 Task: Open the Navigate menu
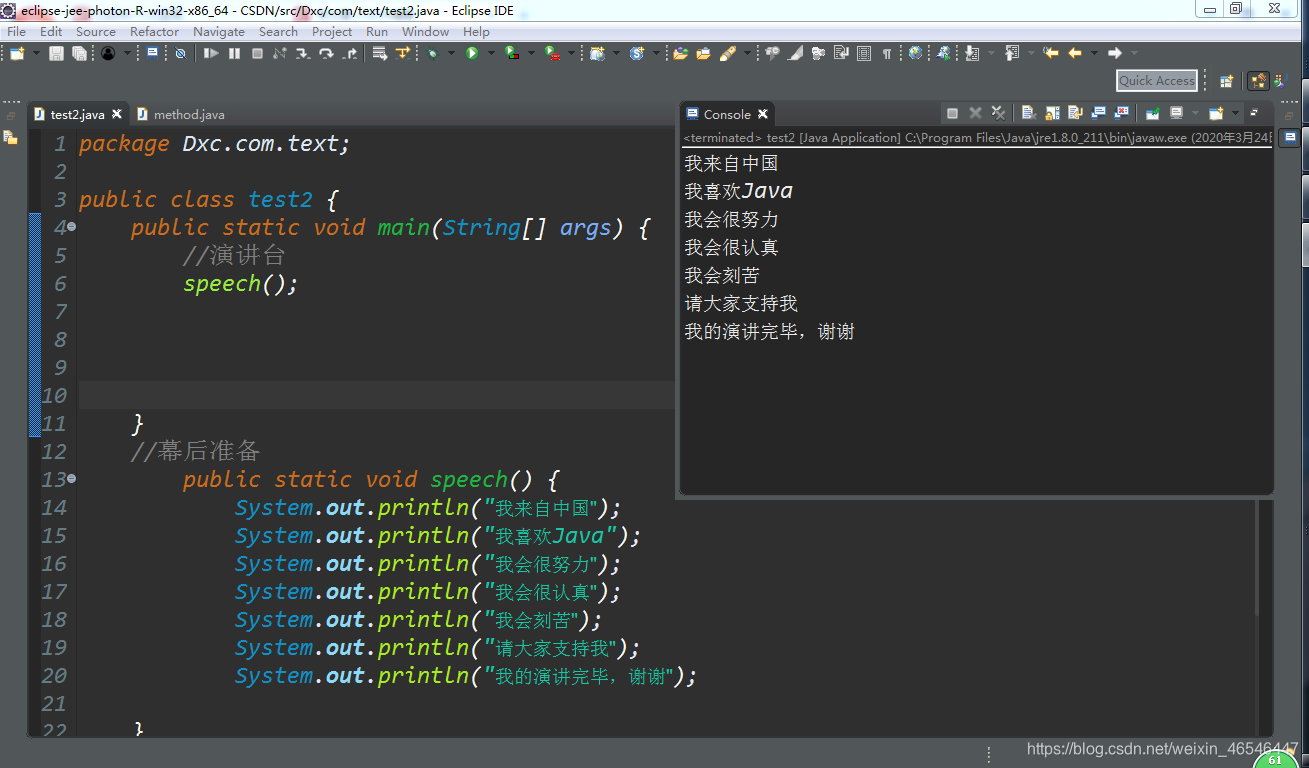219,31
